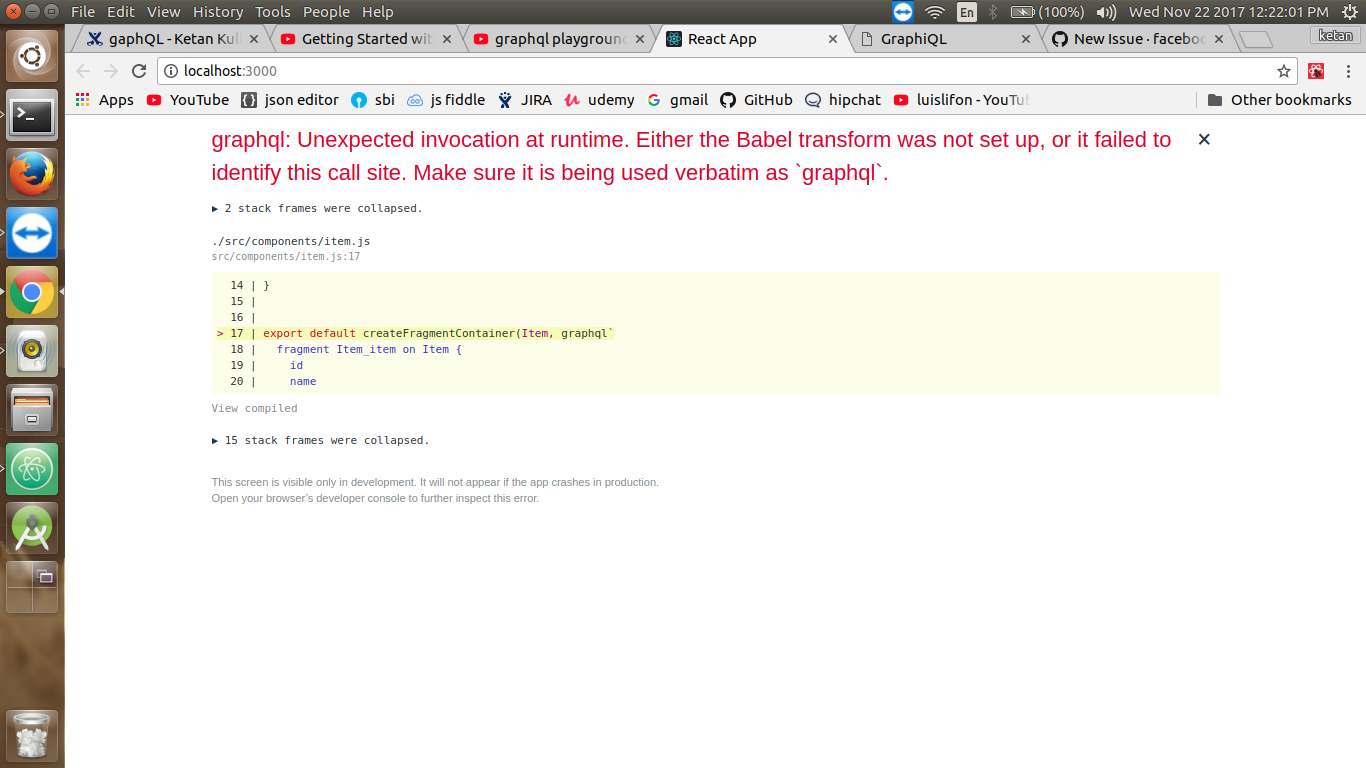Screen dimensions: 1366x768
Task: Click the YouTube bookmark icon
Action: click(x=153, y=100)
